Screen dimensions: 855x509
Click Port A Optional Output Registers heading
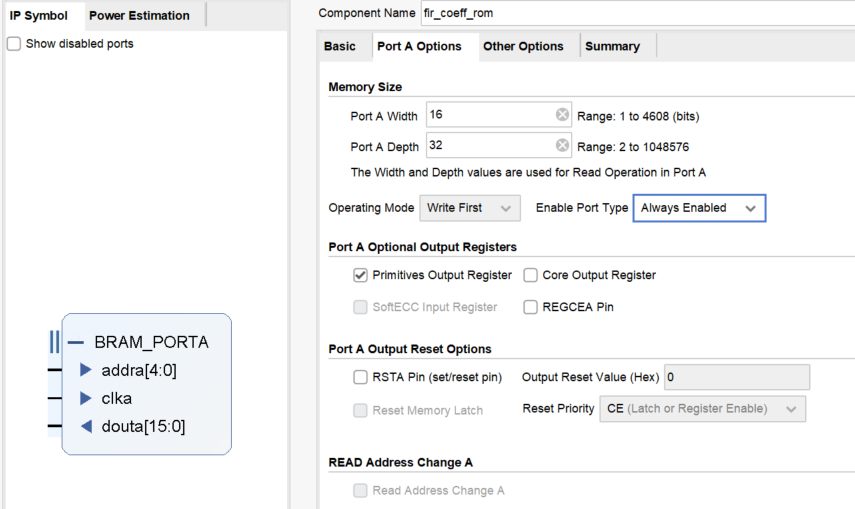(x=423, y=247)
